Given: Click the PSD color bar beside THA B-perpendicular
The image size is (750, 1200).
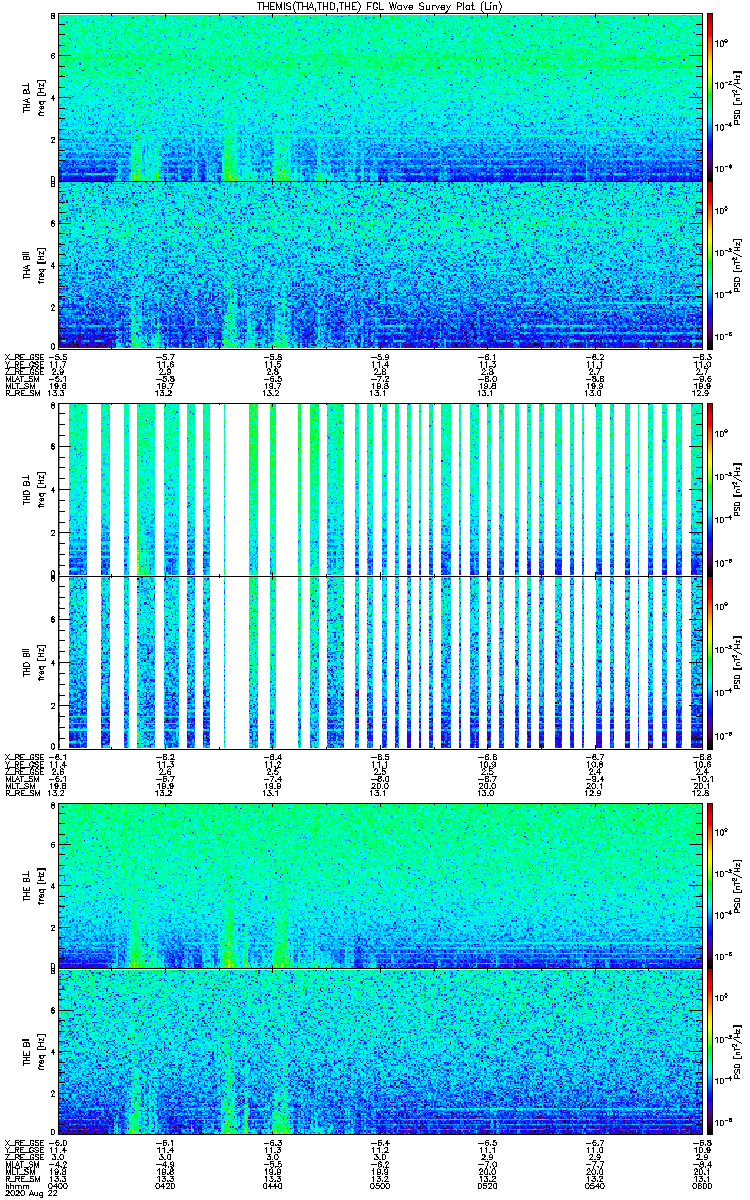Looking at the screenshot, I should coord(710,97).
